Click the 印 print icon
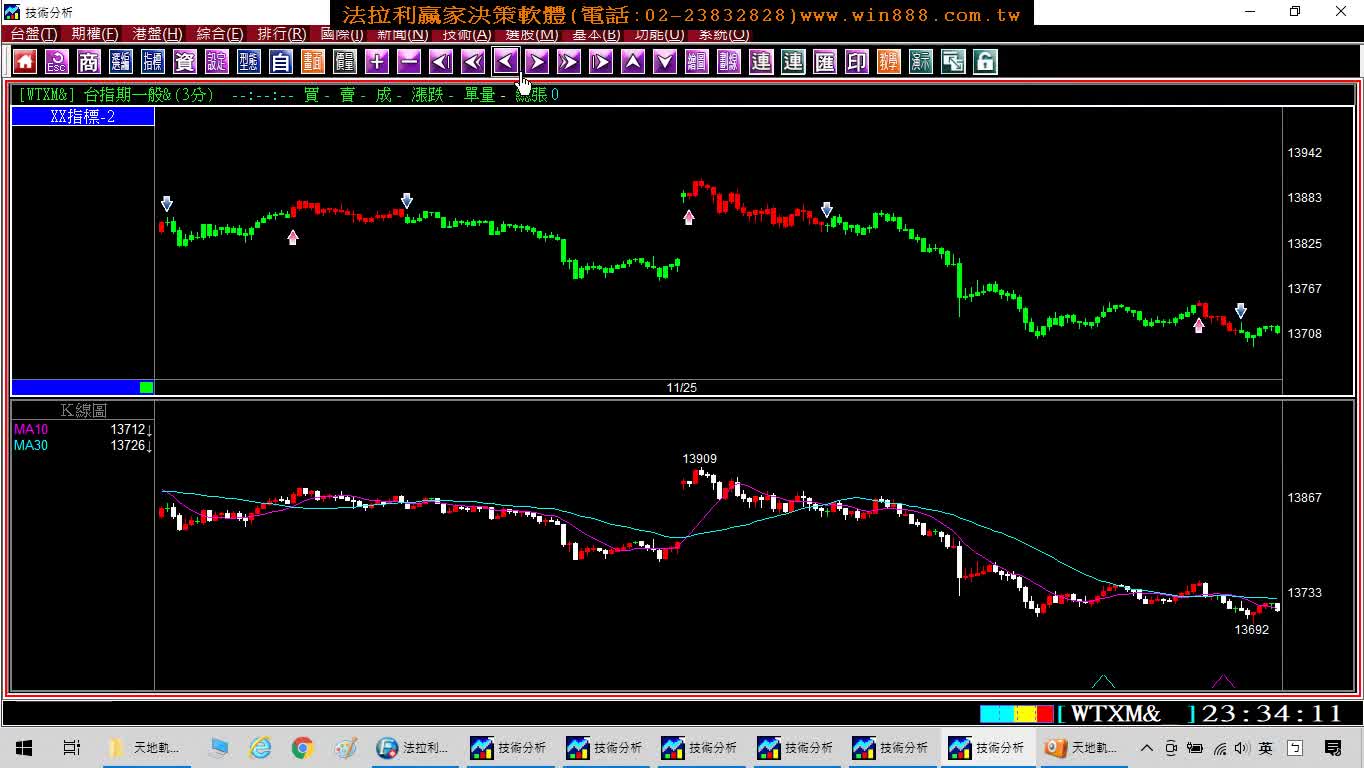 click(x=857, y=62)
